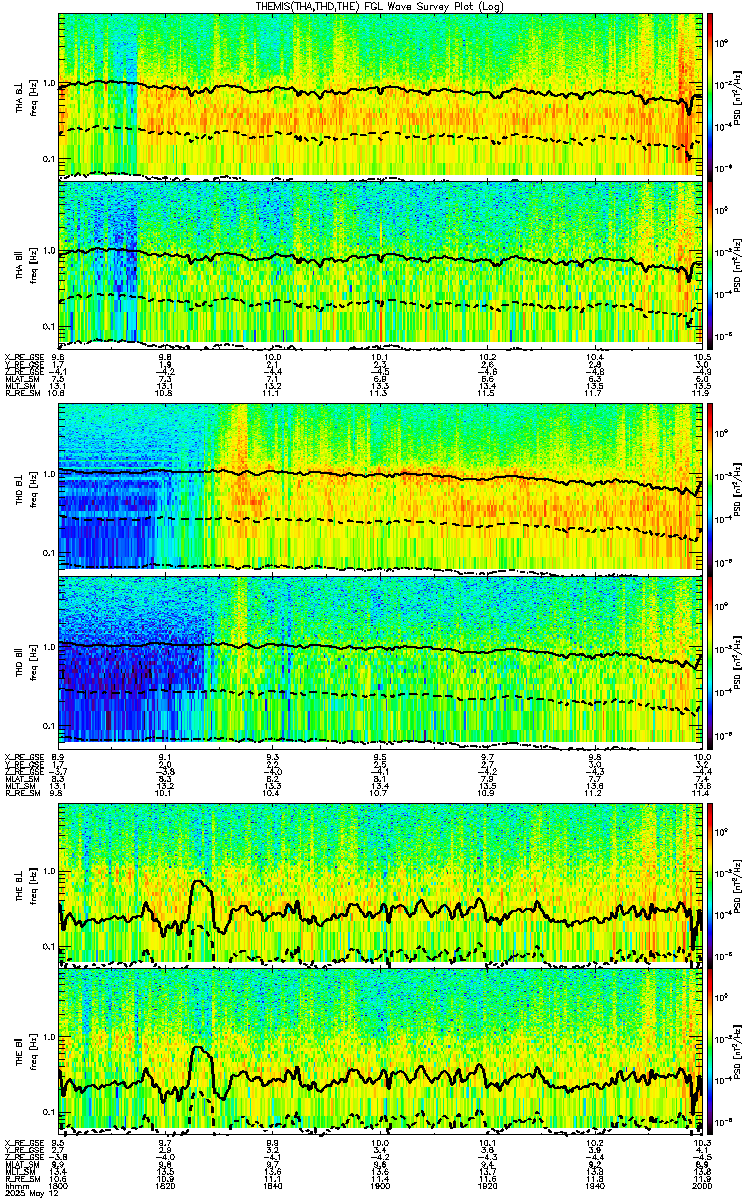Click the color bar beside THE B-perpendicular panel

[710, 883]
